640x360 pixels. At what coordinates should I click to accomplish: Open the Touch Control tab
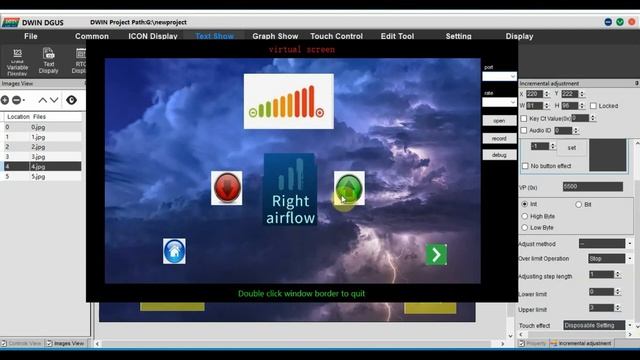point(336,36)
